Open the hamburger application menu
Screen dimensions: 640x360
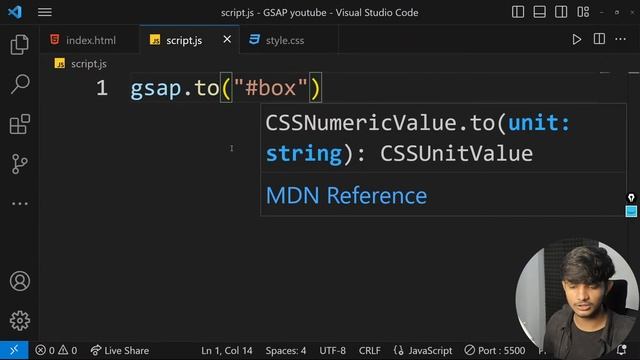[x=45, y=12]
